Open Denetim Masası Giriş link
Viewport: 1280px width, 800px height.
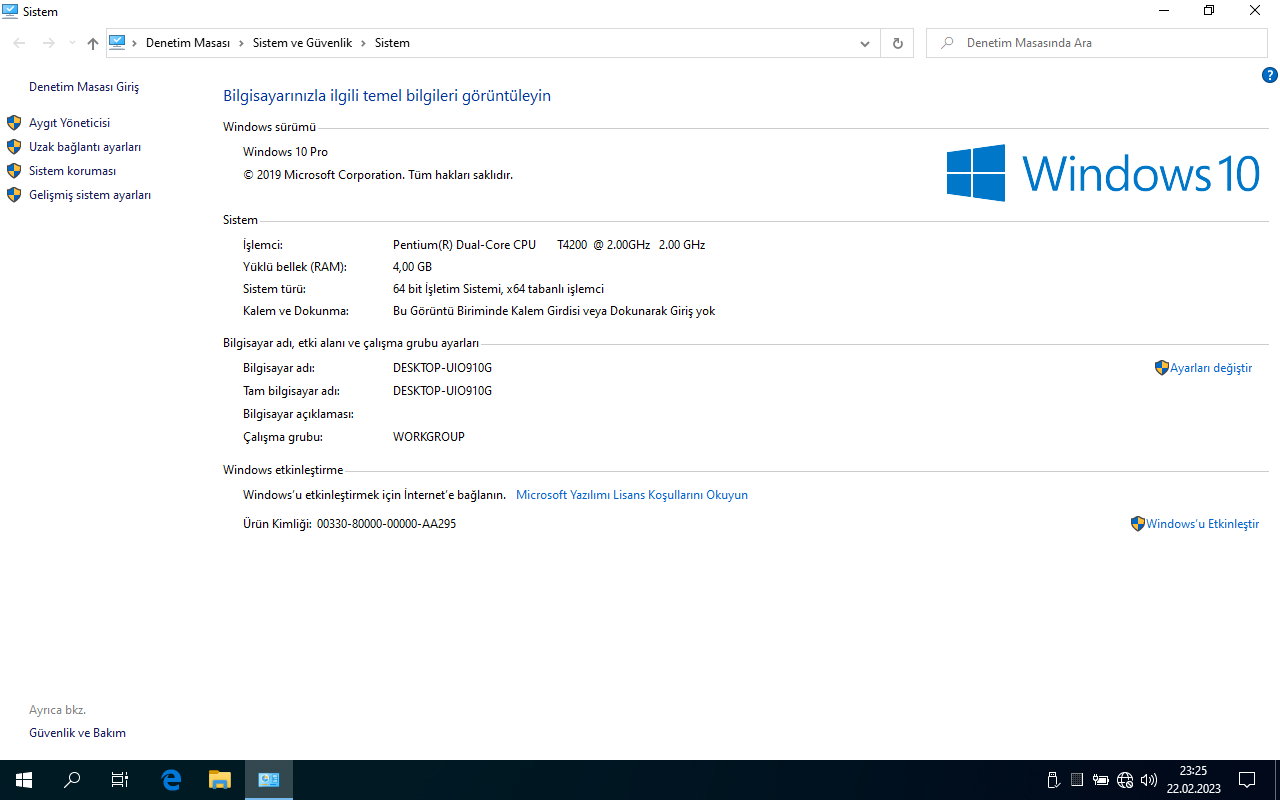click(84, 87)
